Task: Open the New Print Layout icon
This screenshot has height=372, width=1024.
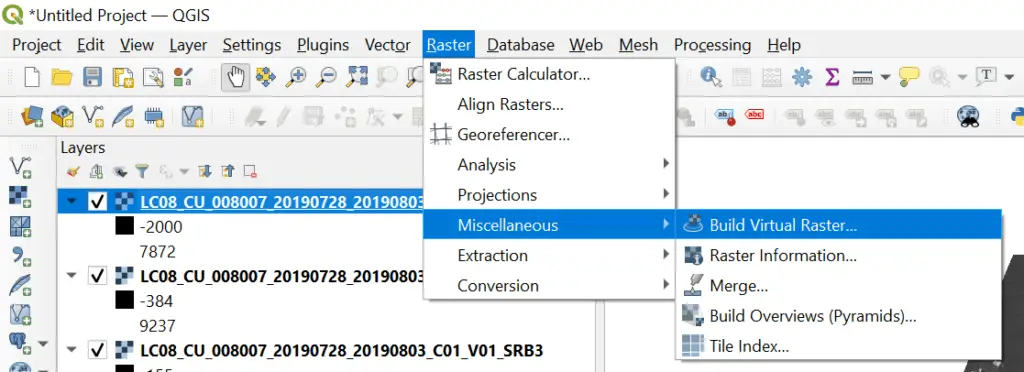Action: point(122,77)
